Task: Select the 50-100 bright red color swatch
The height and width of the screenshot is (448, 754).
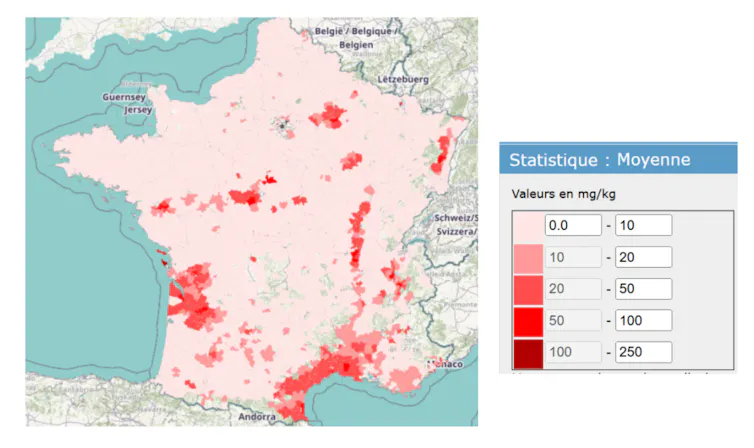Action: pos(528,322)
